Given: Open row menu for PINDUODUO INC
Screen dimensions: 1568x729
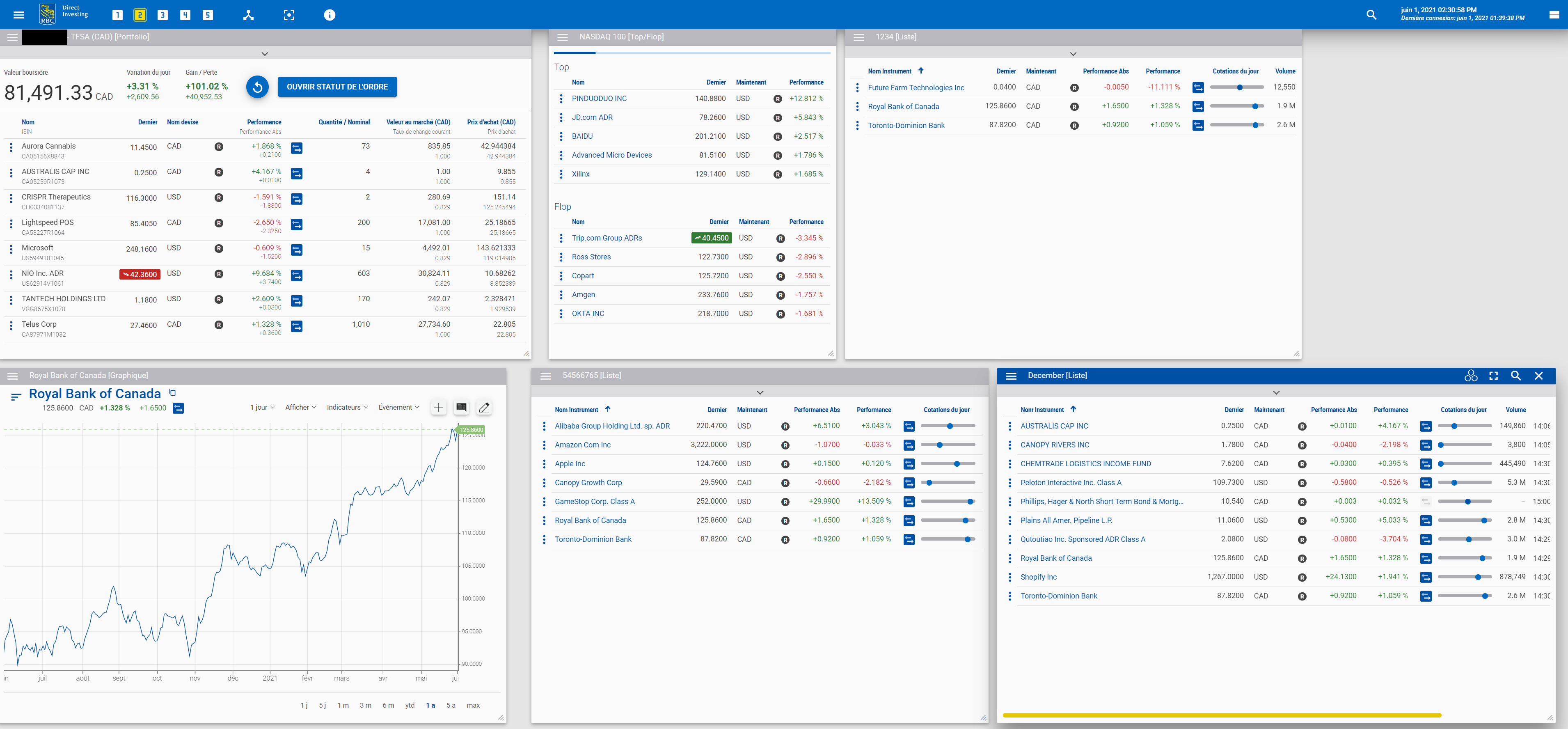Looking at the screenshot, I should (561, 99).
